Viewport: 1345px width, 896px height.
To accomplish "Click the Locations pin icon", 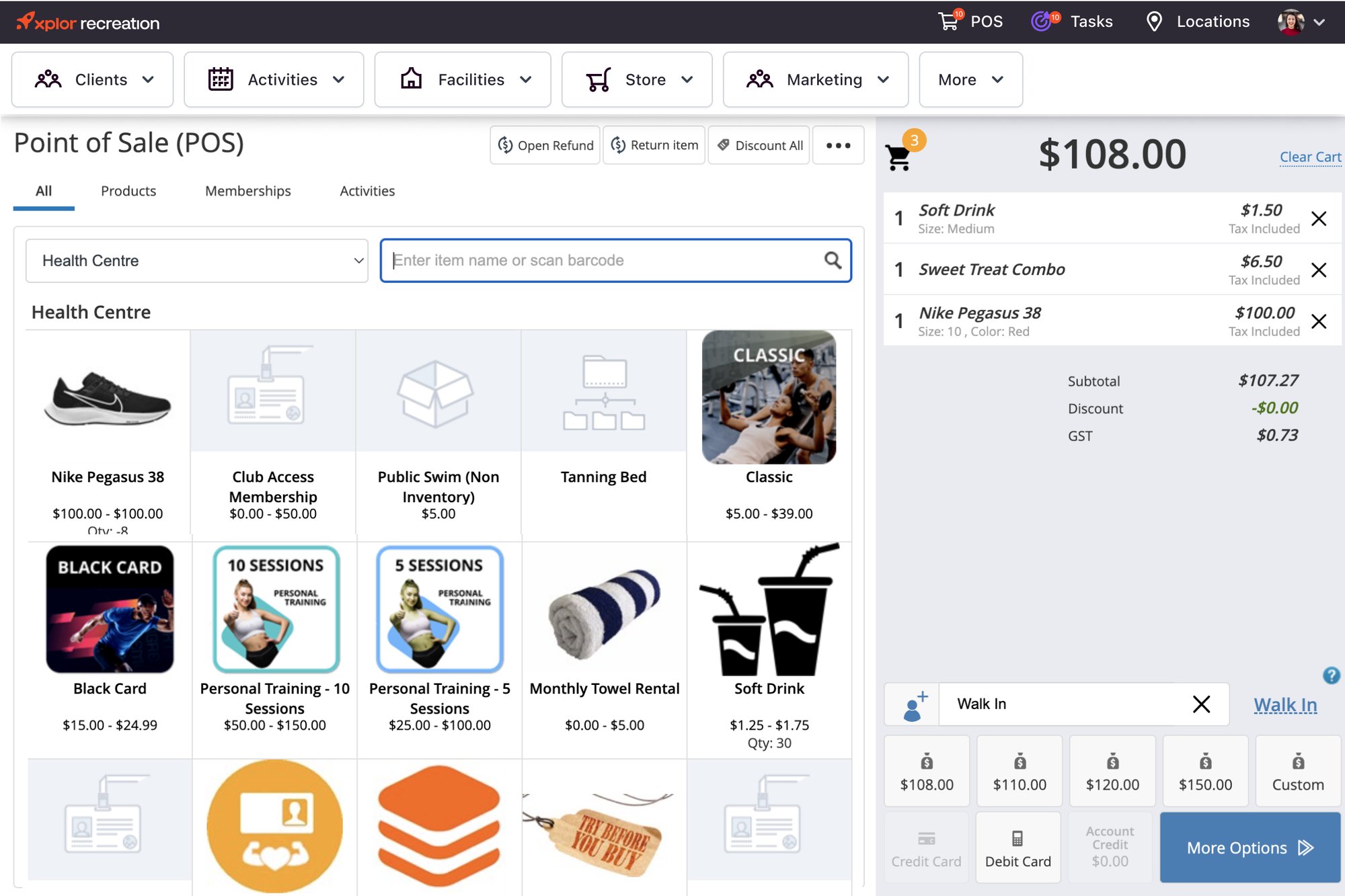I will tap(1154, 22).
